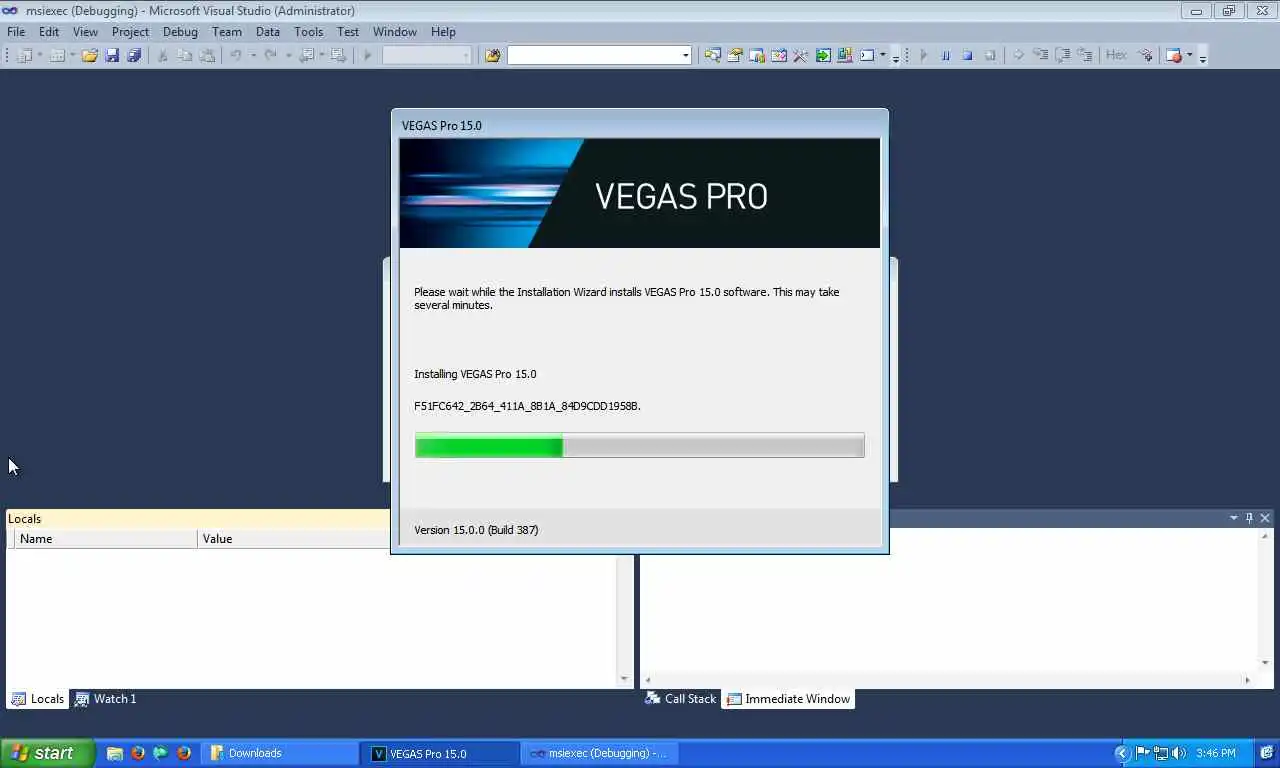Open the Toolbox crossed-tools icon
Screen dimensions: 1280x768
coord(800,55)
